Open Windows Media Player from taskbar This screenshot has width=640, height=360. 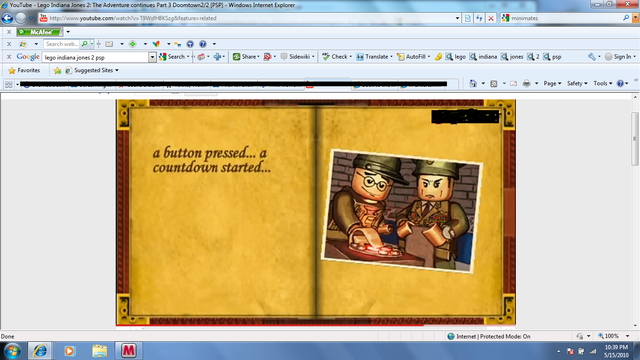pos(69,351)
